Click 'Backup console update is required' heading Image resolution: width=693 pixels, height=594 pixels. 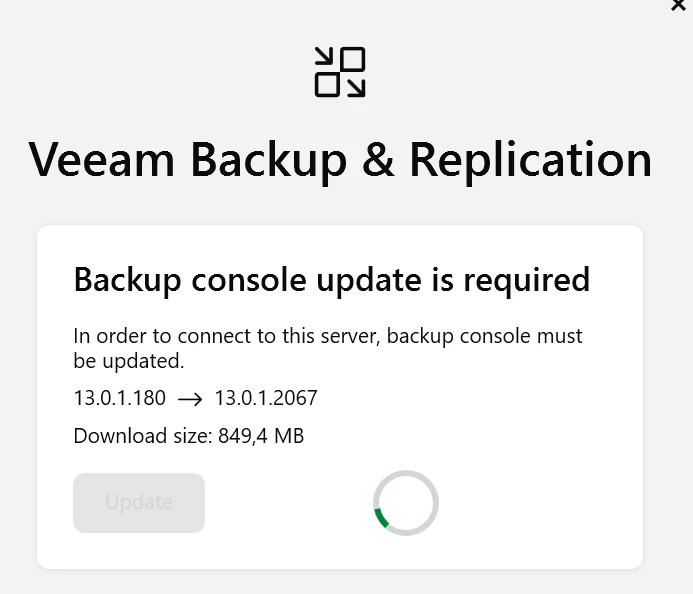point(332,279)
